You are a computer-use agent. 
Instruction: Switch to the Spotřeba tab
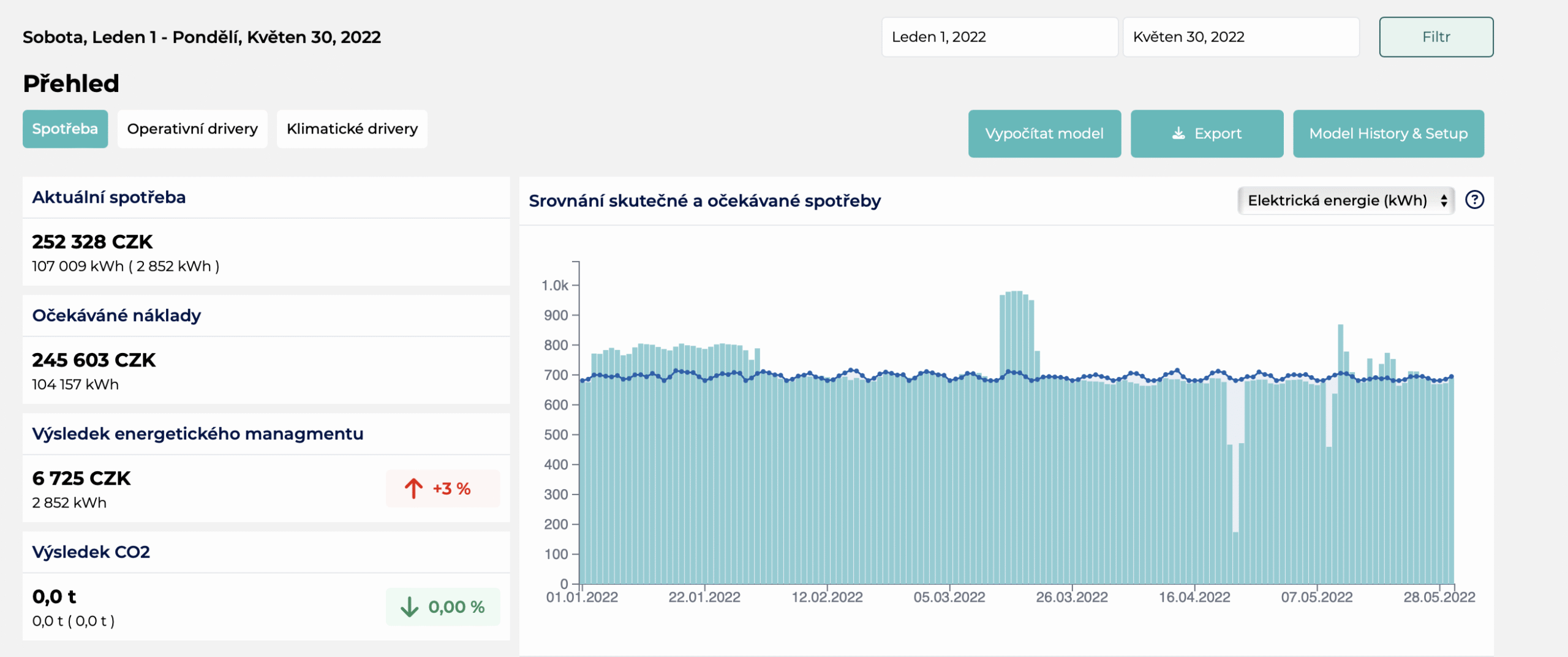coord(65,129)
